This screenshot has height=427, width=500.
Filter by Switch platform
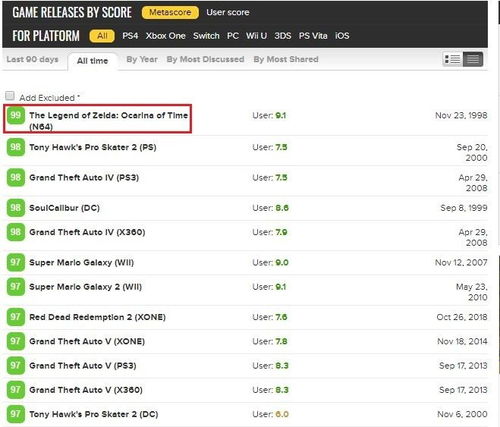(206, 36)
